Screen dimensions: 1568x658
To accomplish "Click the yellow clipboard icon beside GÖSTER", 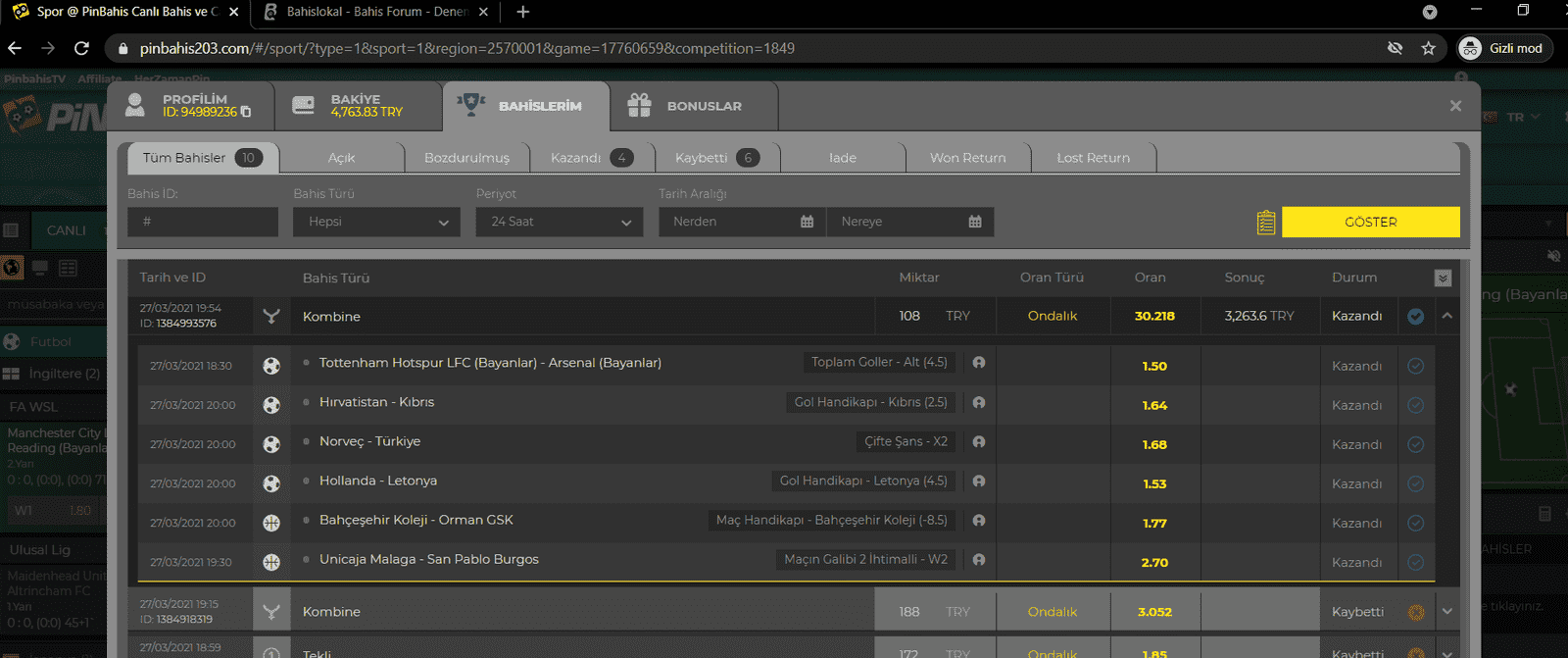I will [1266, 223].
